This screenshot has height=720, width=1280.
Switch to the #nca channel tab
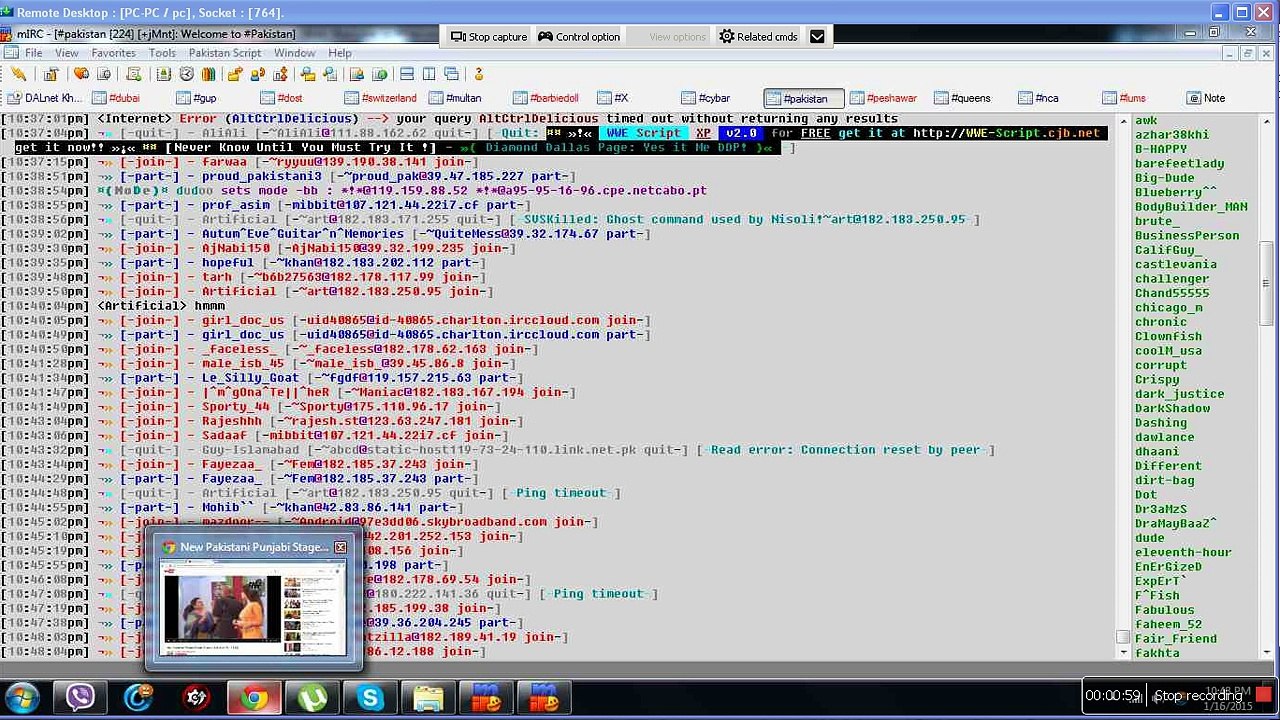coord(1039,98)
